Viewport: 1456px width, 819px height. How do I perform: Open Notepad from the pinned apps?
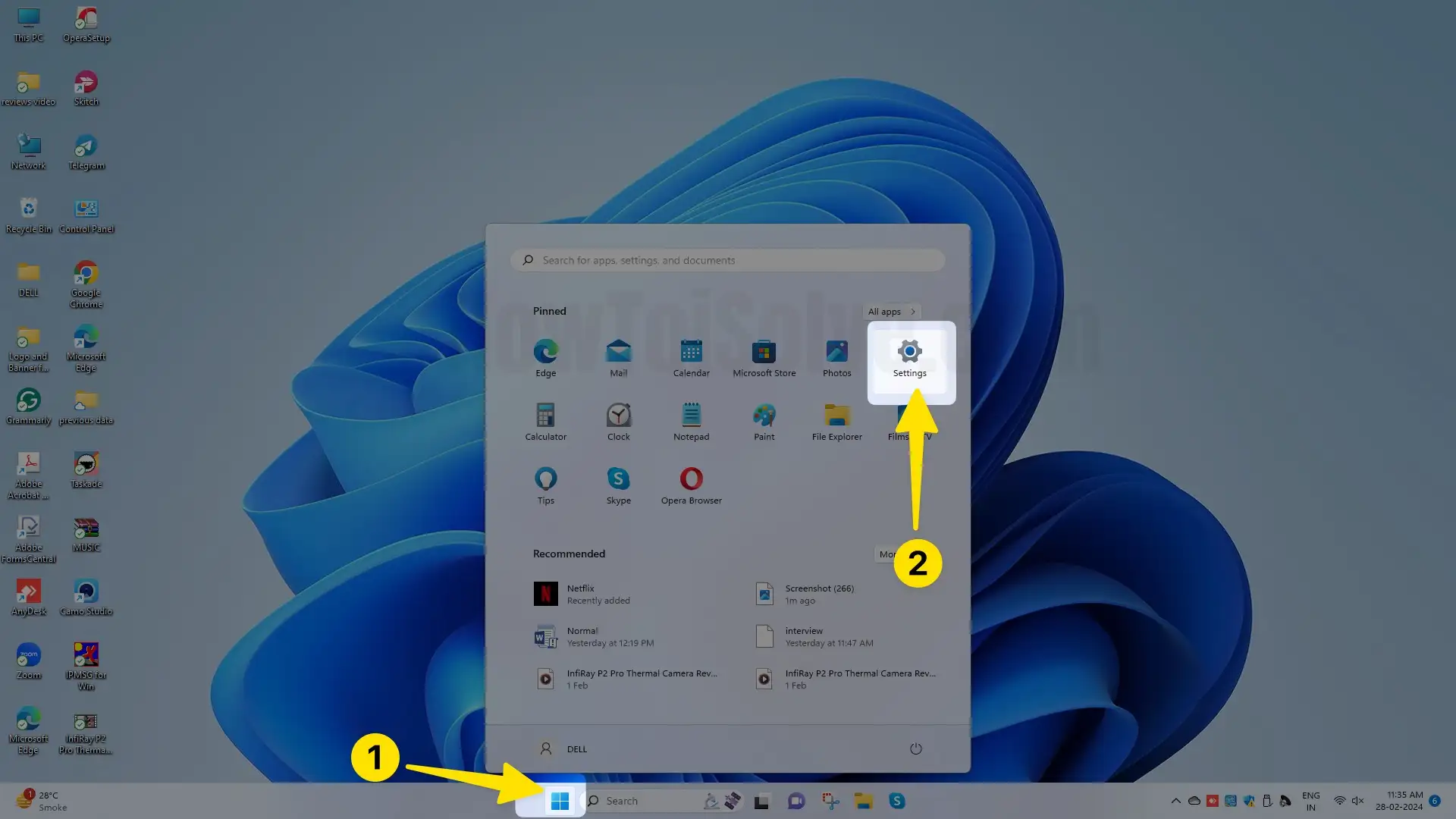coord(692,422)
